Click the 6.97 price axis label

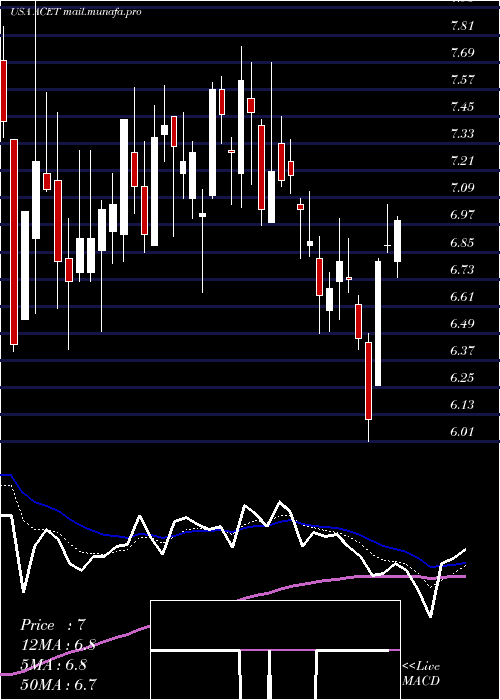[x=462, y=215]
